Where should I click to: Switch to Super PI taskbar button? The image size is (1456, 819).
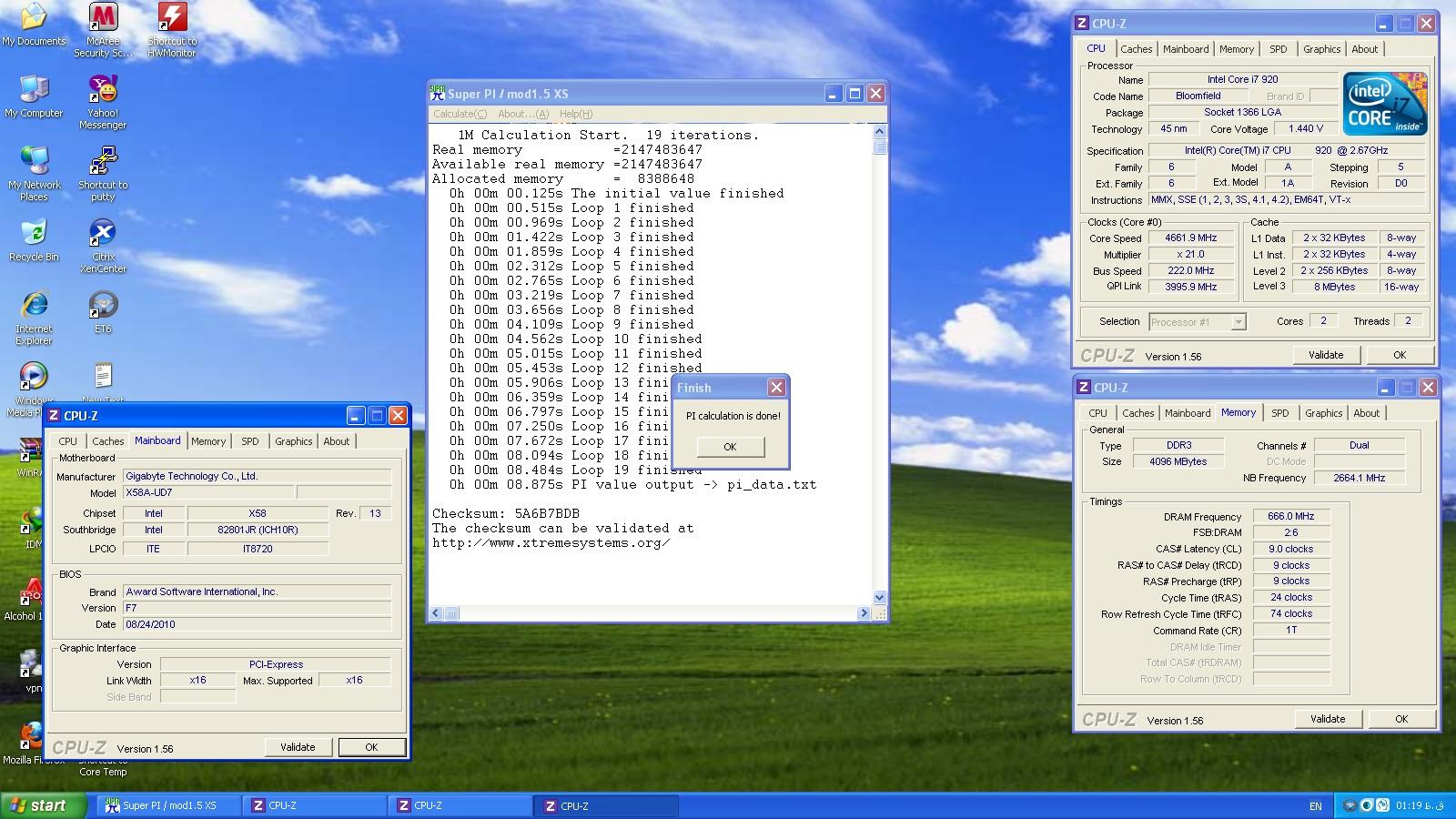(x=170, y=805)
